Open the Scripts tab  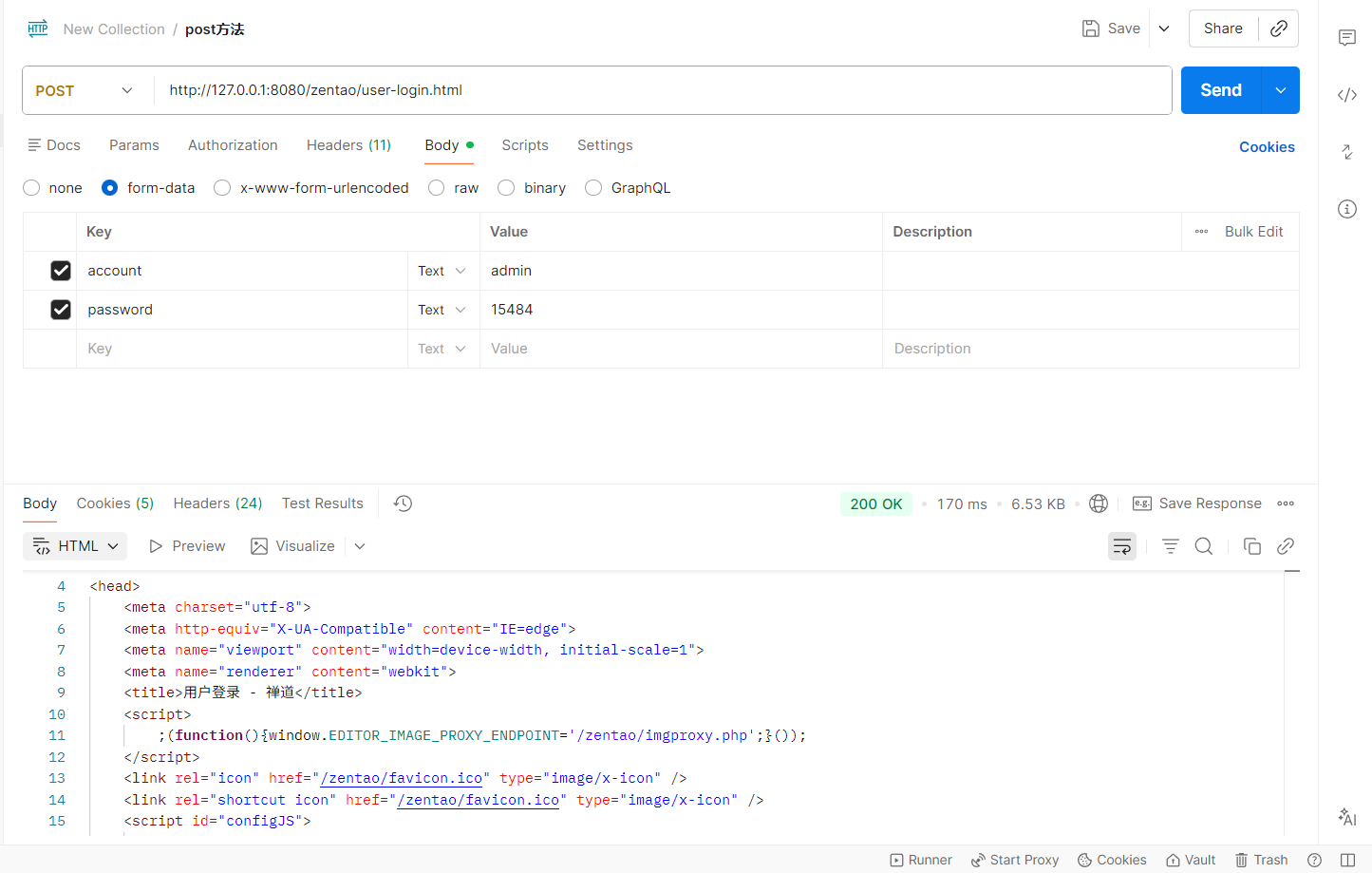coord(525,145)
